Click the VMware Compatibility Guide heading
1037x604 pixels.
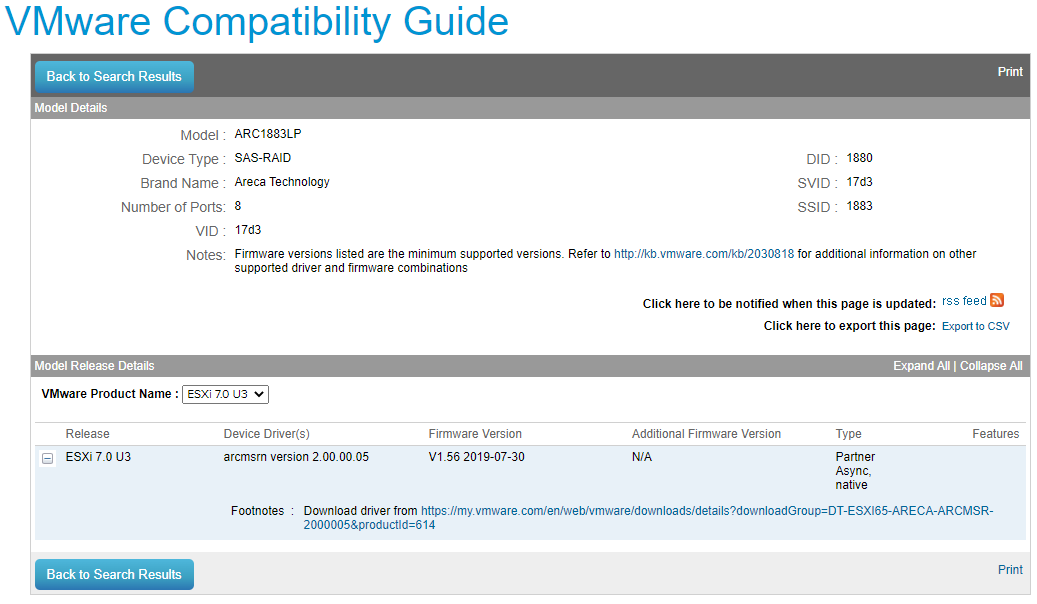pos(257,21)
